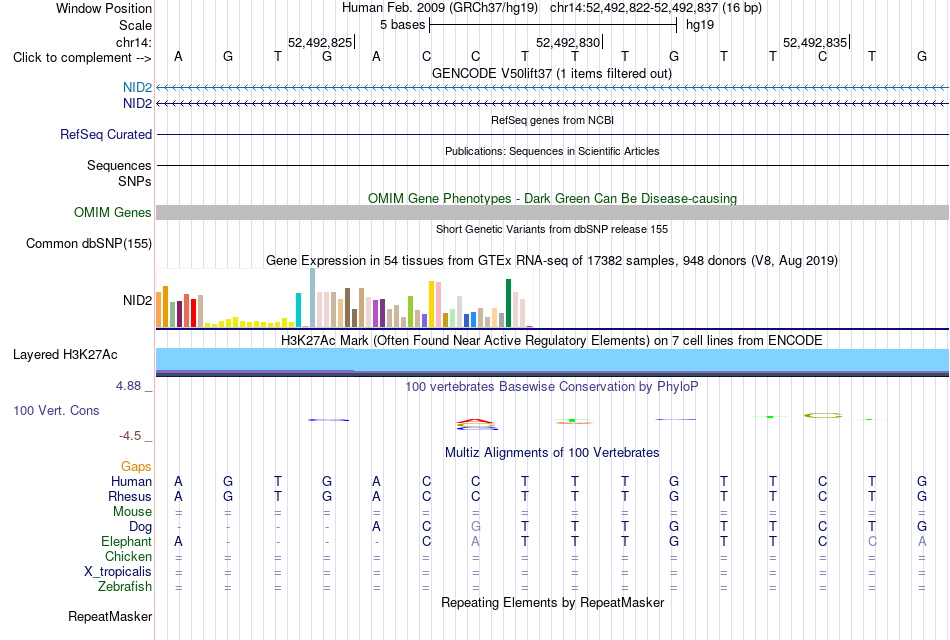The image size is (950, 640).
Task: Click the cyan GTEx expression bar
Action: [298, 310]
